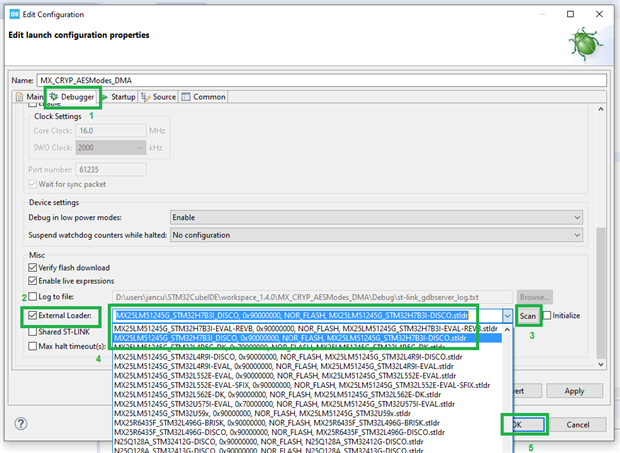
Task: Open the Startup tab
Action: point(119,97)
